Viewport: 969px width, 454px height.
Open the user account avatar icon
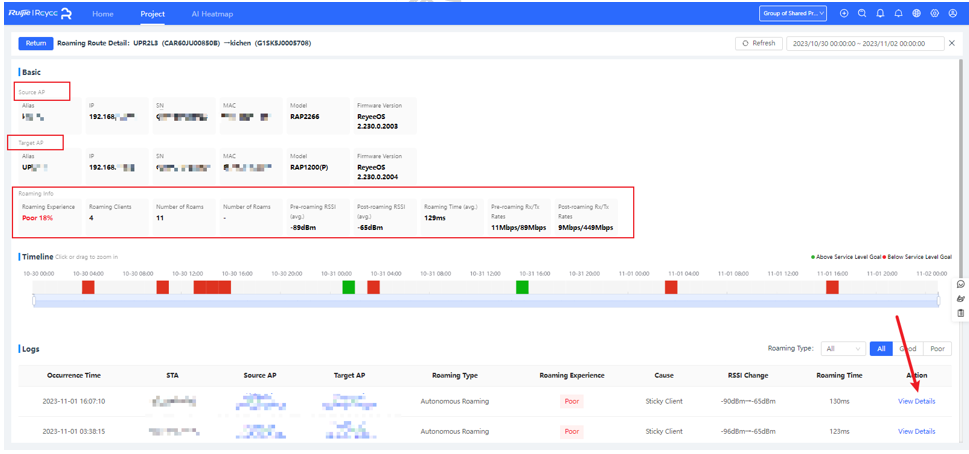(952, 14)
